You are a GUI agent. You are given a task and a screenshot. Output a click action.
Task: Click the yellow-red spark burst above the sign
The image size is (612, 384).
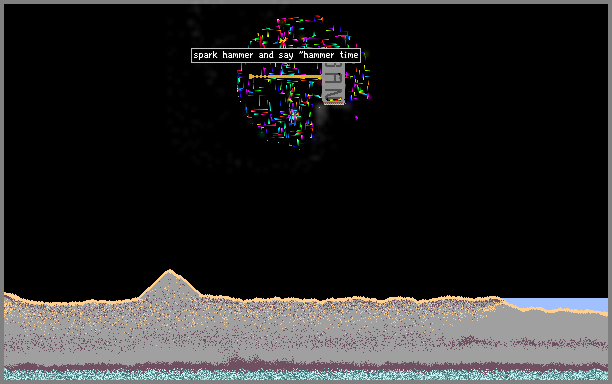coord(283,40)
